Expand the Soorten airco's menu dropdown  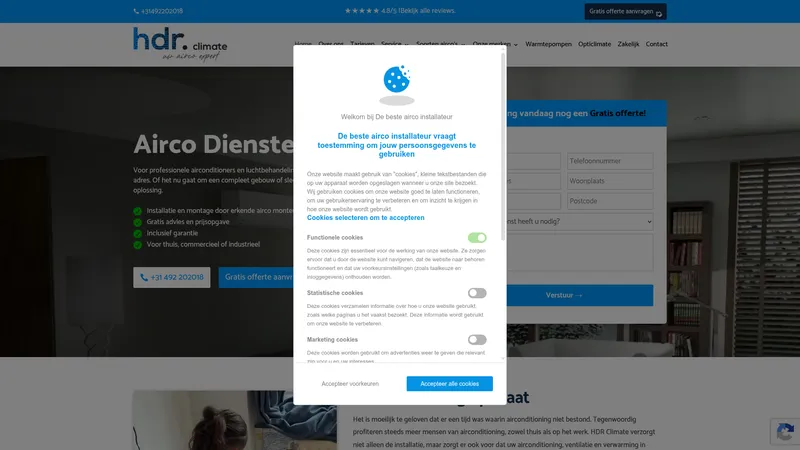(x=441, y=44)
